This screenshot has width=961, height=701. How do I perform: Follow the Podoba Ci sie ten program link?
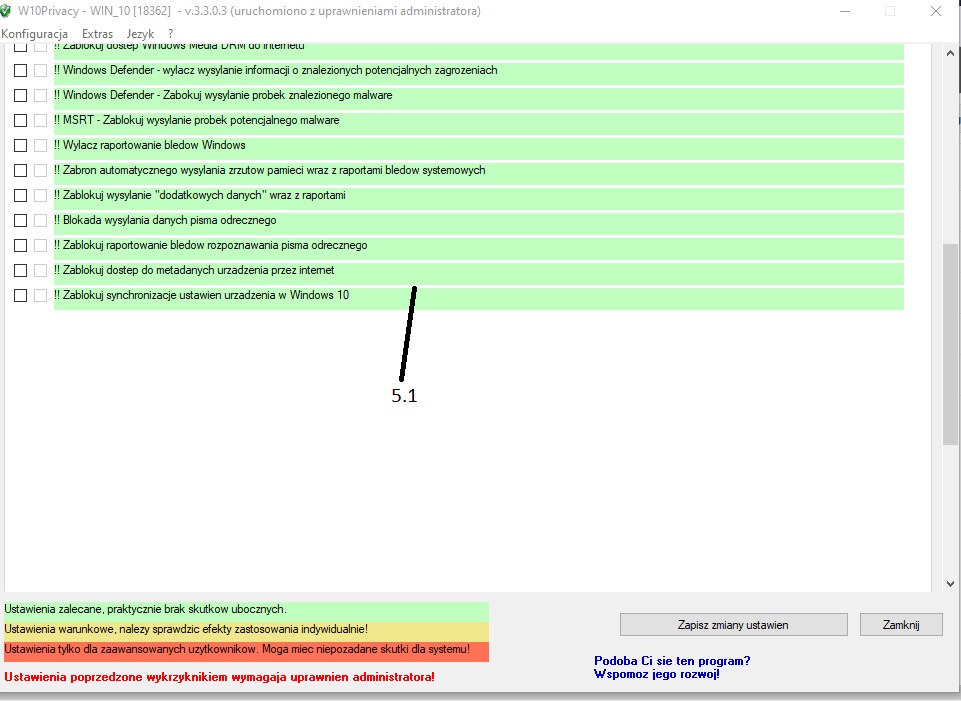coord(672,667)
